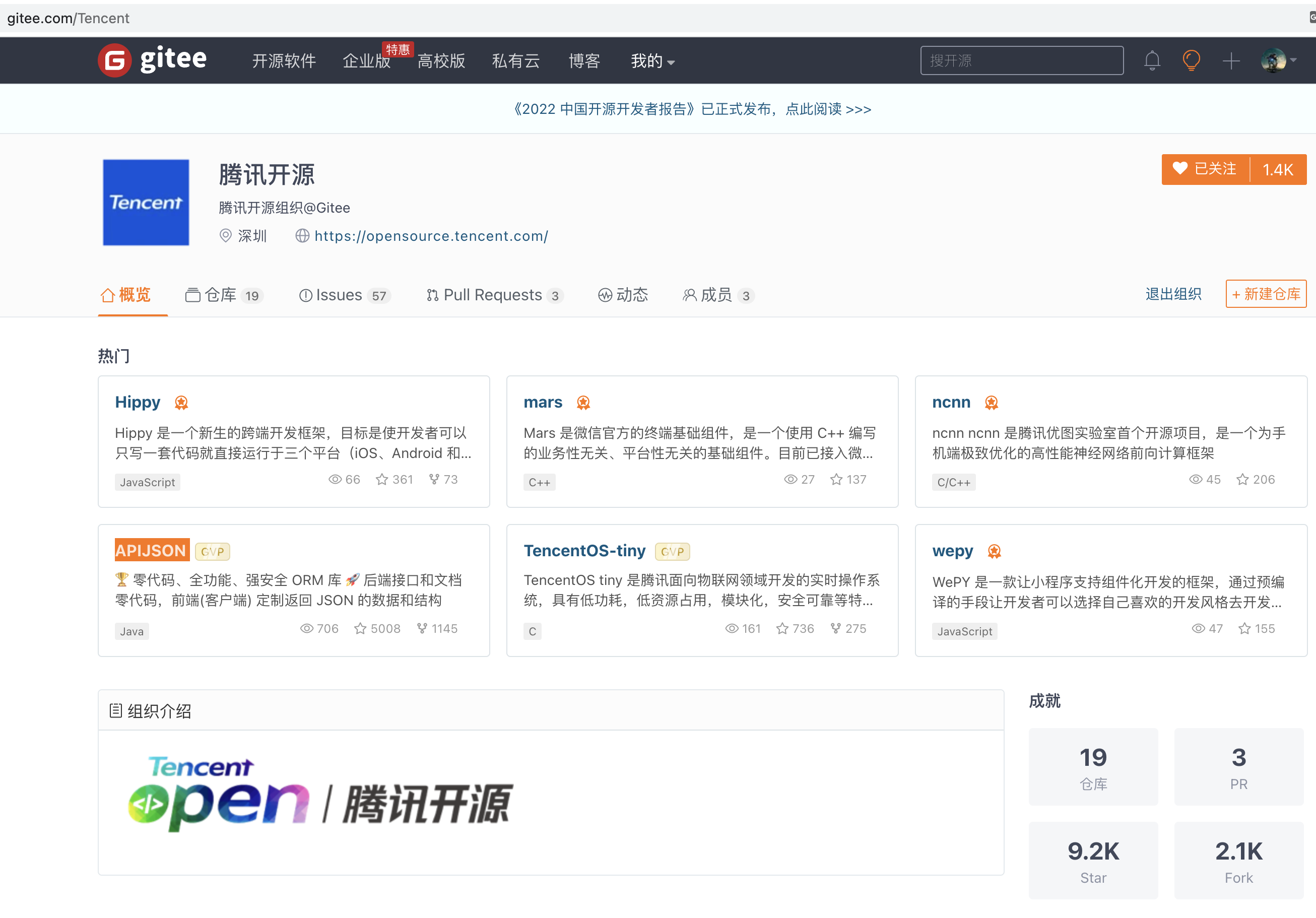The image size is (1316, 918).
Task: Expand the 我的 dropdown menu
Action: tap(652, 61)
